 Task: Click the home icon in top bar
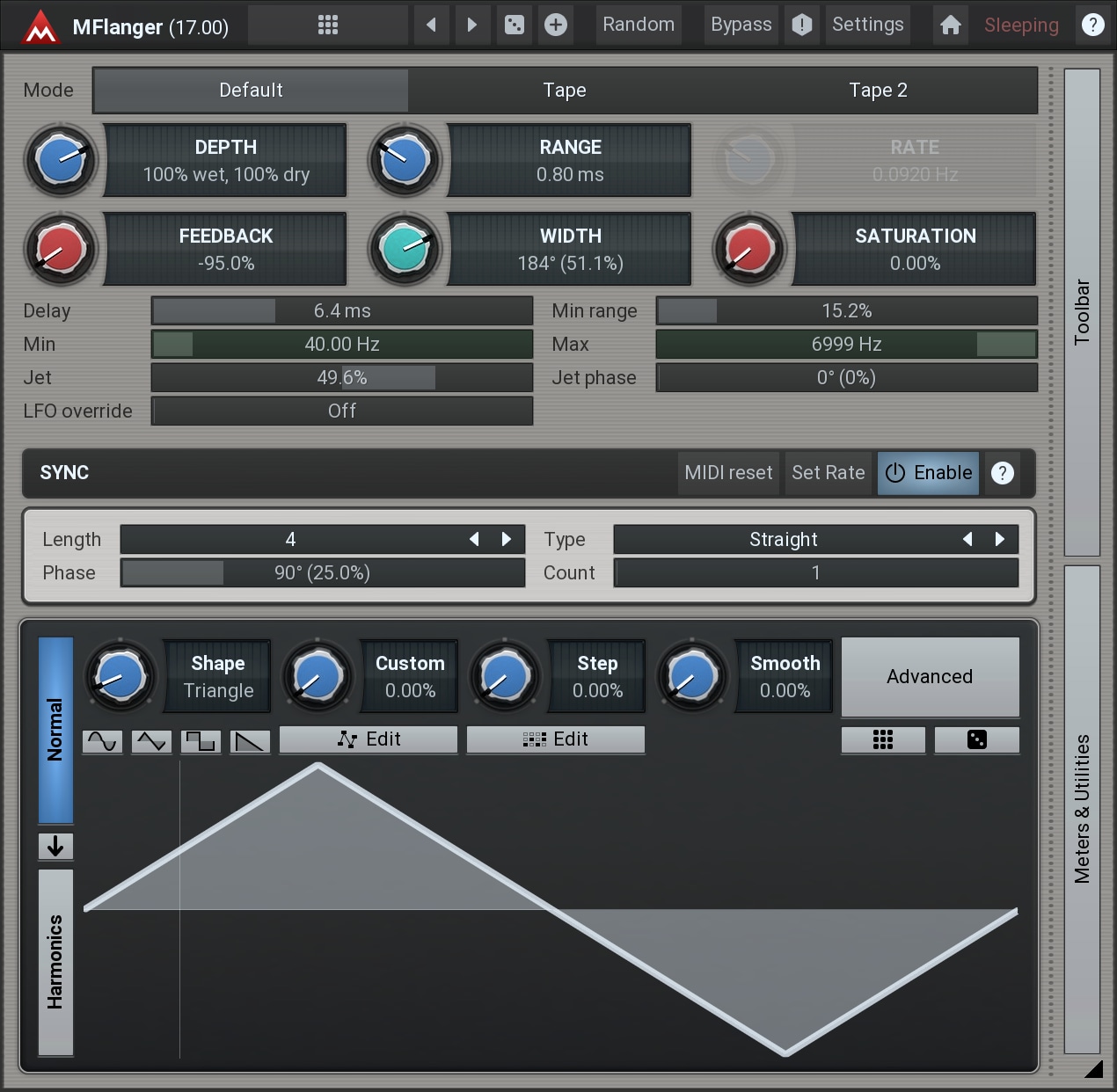(x=950, y=25)
